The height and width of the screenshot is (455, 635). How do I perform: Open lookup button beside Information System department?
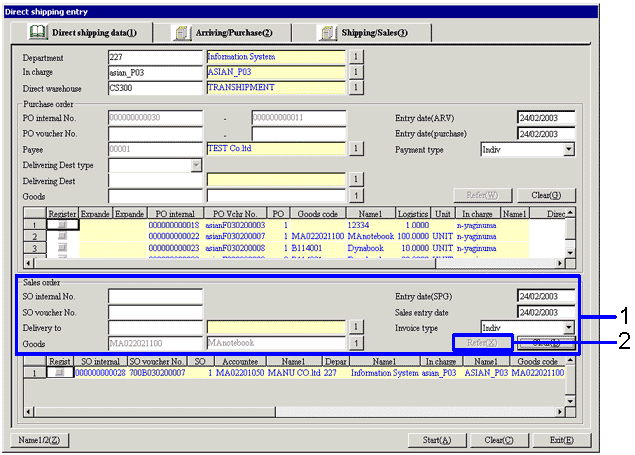click(x=356, y=57)
